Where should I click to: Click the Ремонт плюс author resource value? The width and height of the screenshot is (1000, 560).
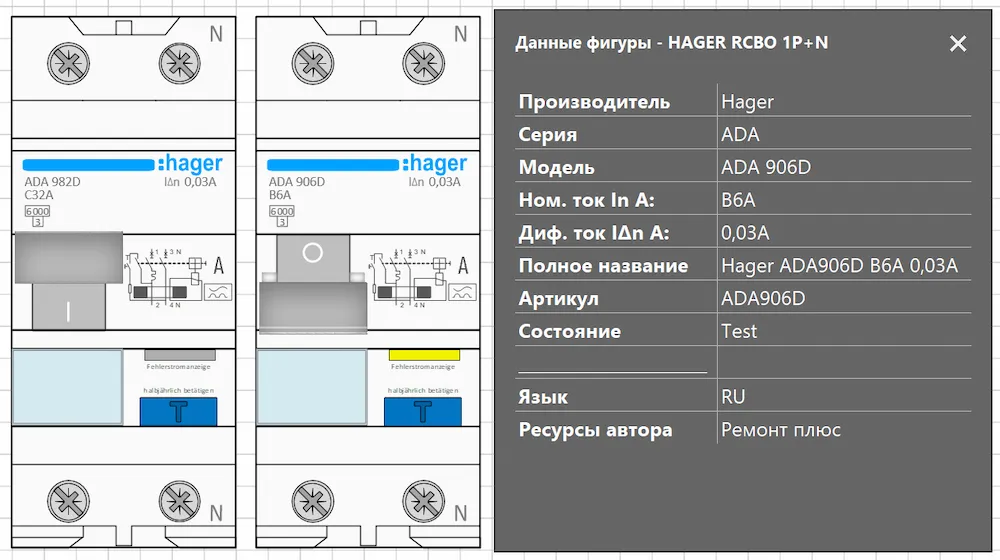point(781,430)
